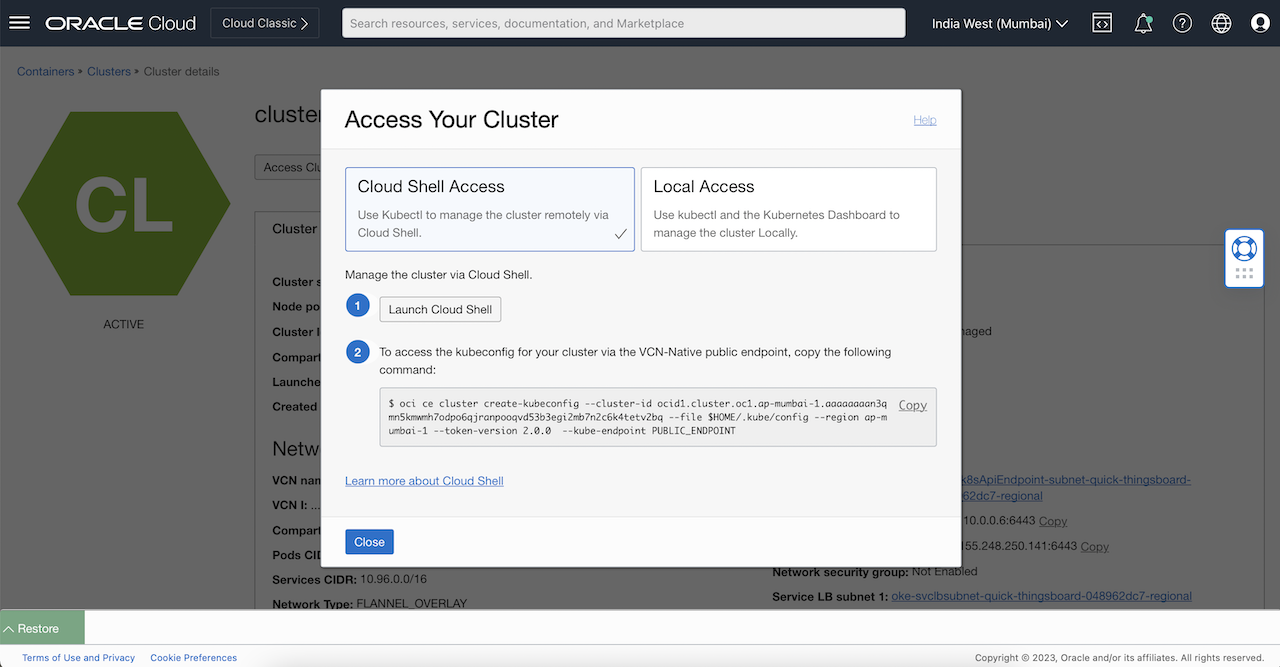Open Cloud Shell developer tools icon
Viewport: 1280px width, 667px height.
(x=1102, y=23)
